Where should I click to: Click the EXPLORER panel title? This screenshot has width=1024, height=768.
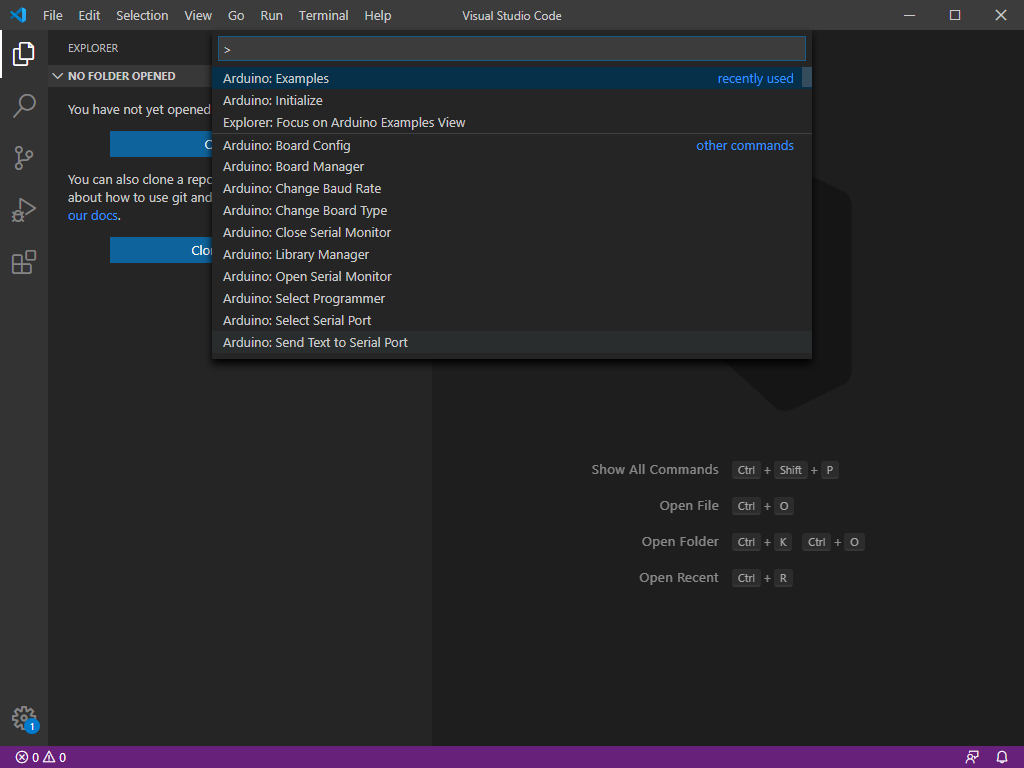coord(93,48)
